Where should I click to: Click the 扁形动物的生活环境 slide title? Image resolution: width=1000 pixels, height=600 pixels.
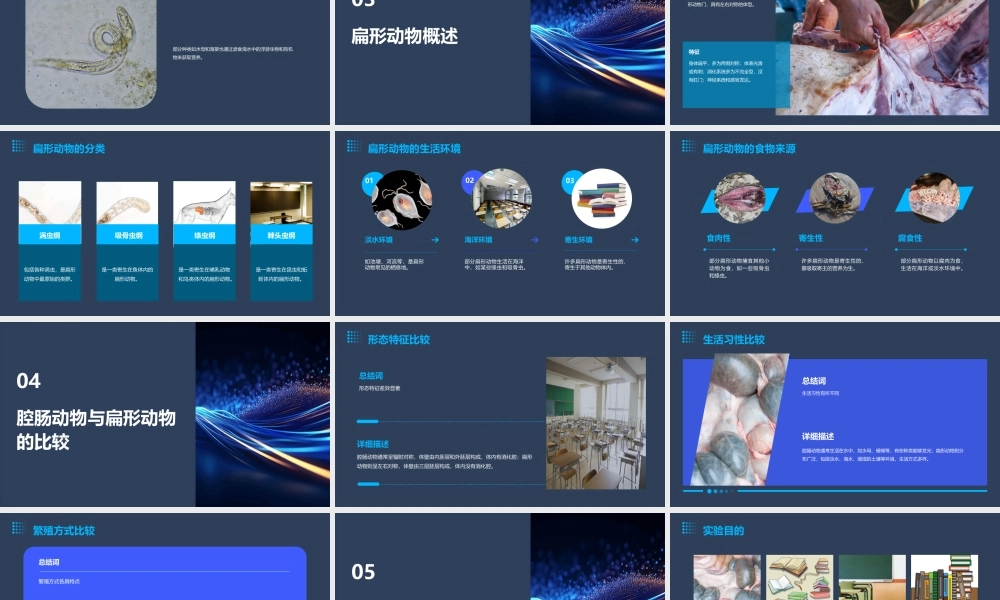414,149
